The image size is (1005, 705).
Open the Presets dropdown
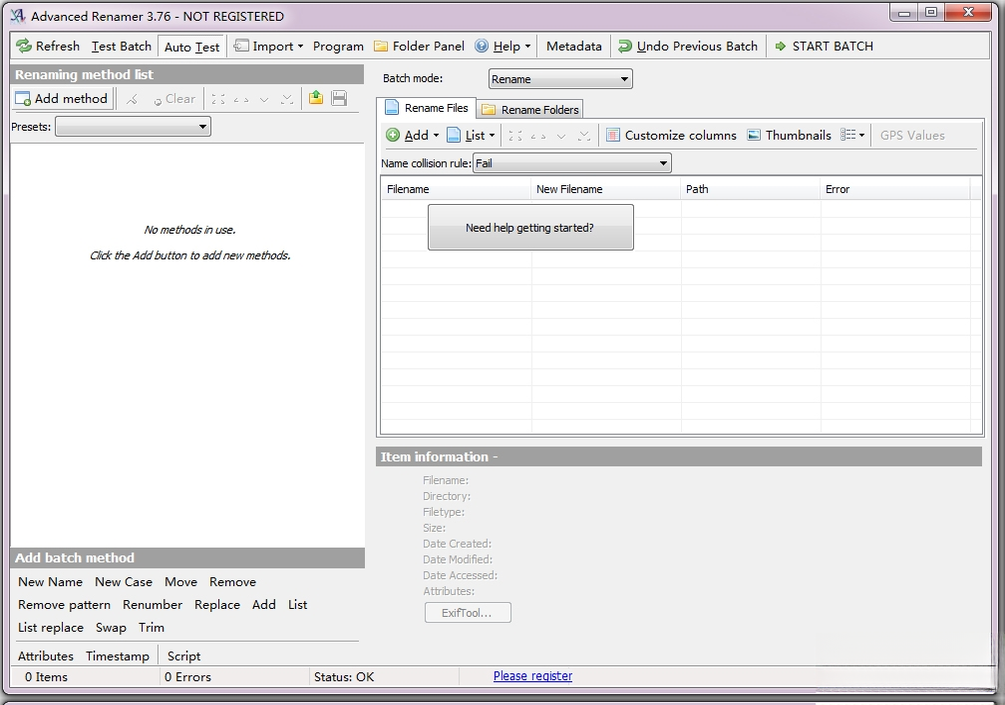[x=133, y=127]
